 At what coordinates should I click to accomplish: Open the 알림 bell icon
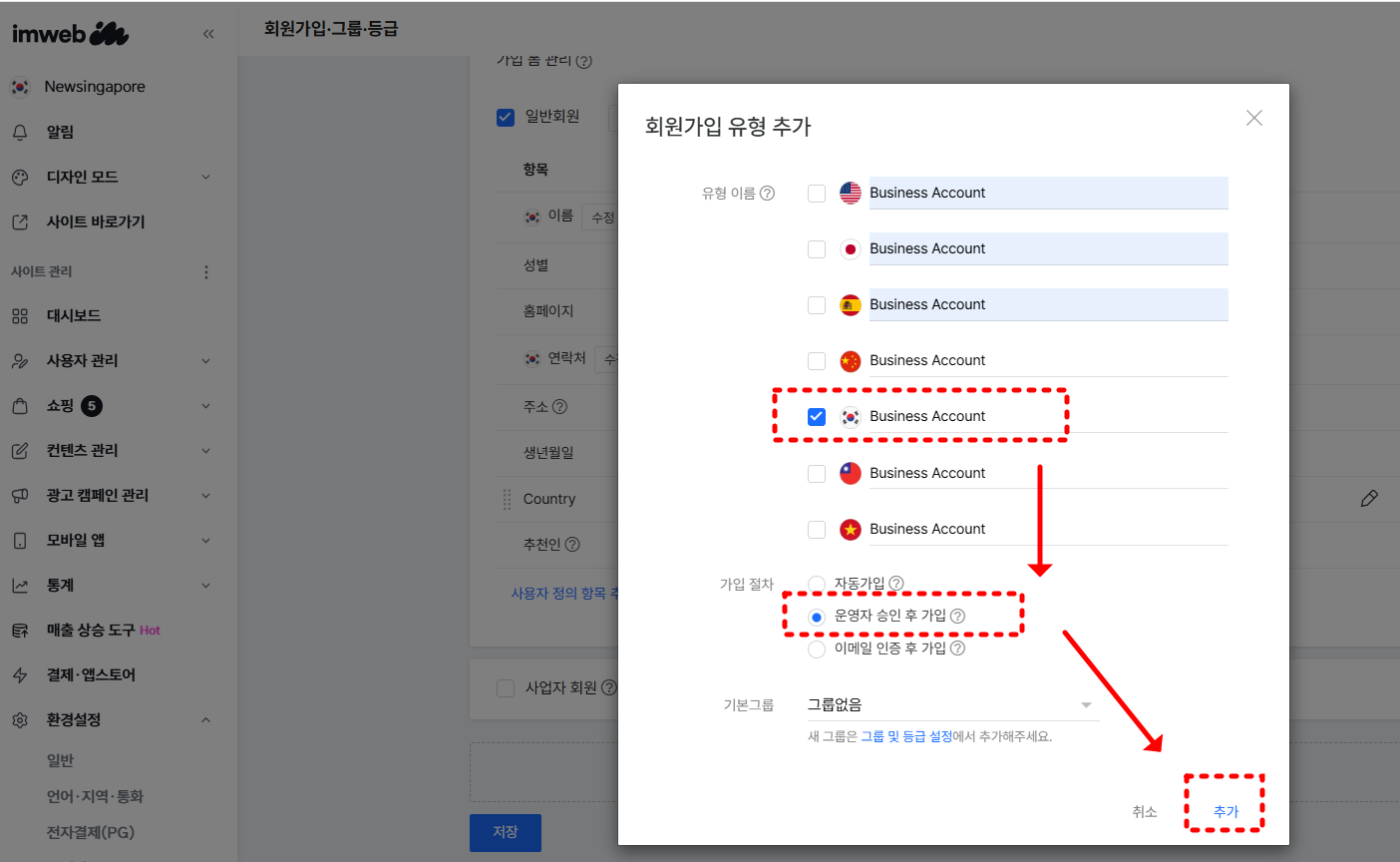[20, 132]
